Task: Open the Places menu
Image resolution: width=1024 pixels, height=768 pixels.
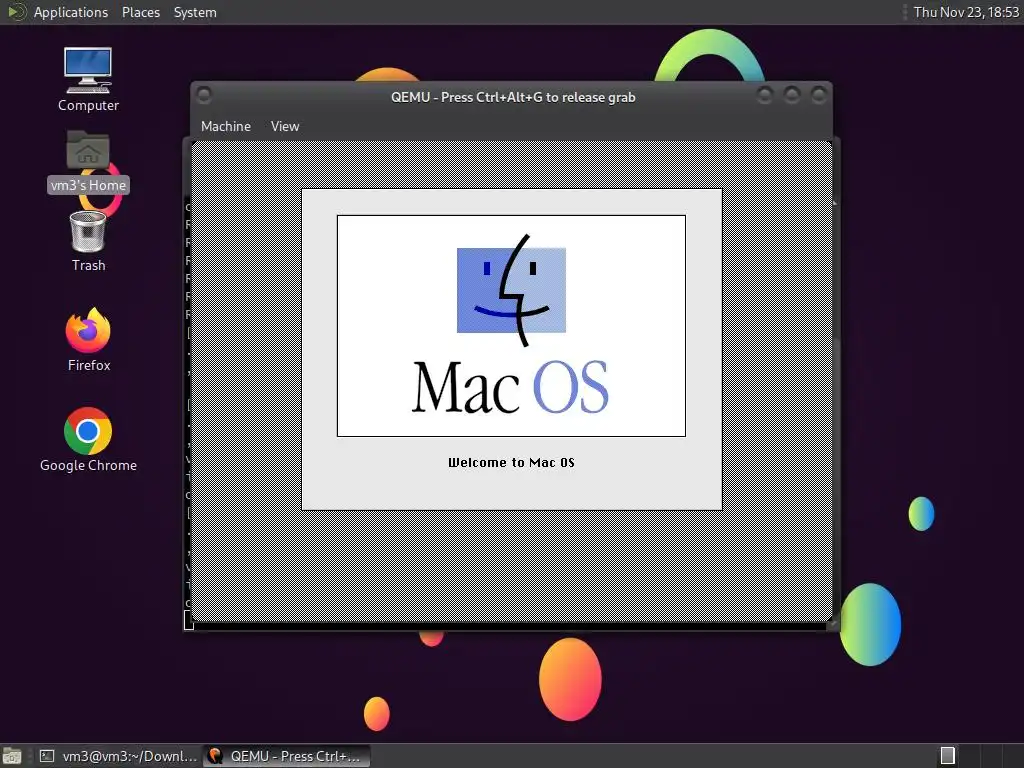Action: 140,12
